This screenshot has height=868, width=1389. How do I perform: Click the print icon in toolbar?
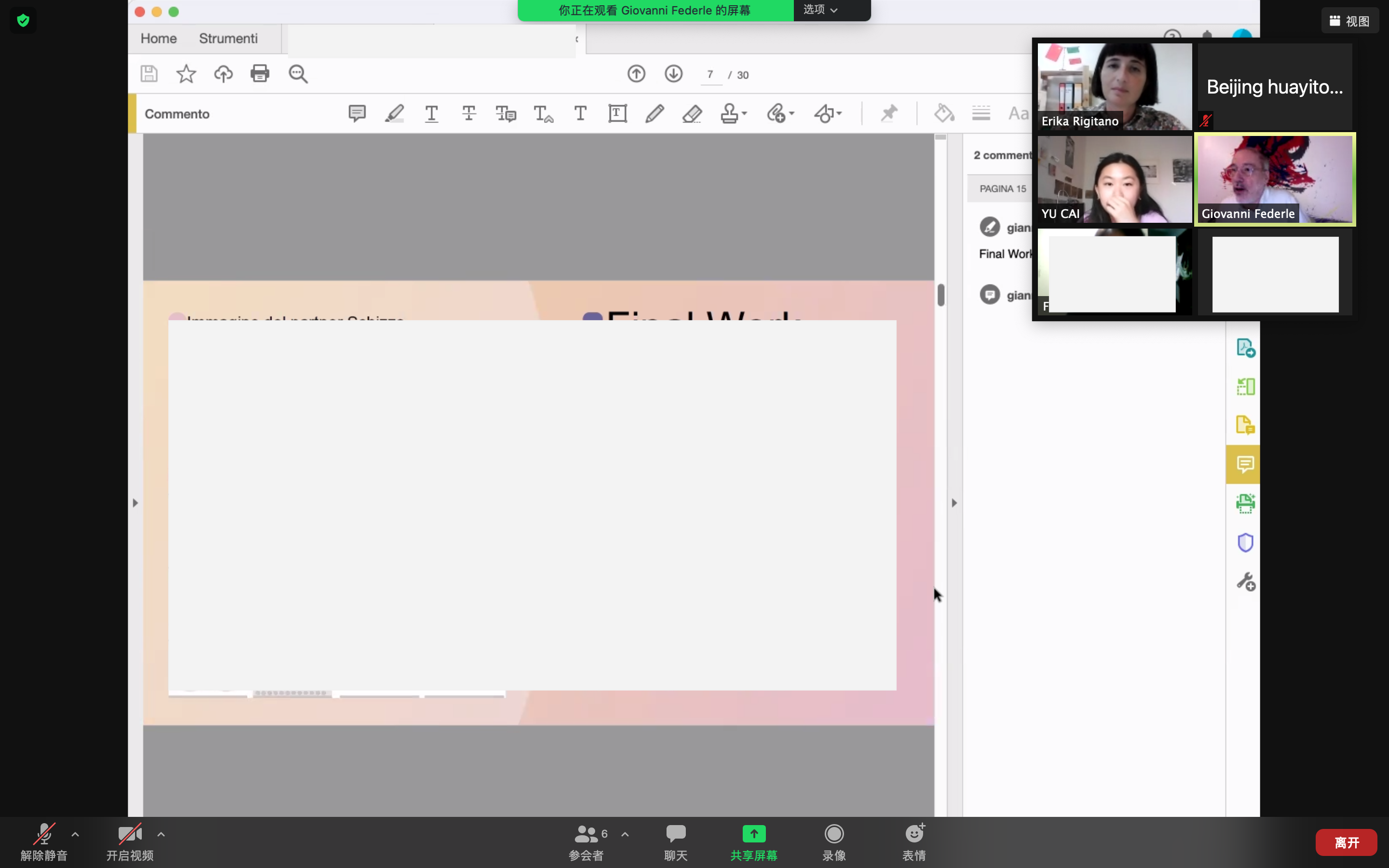coord(260,73)
